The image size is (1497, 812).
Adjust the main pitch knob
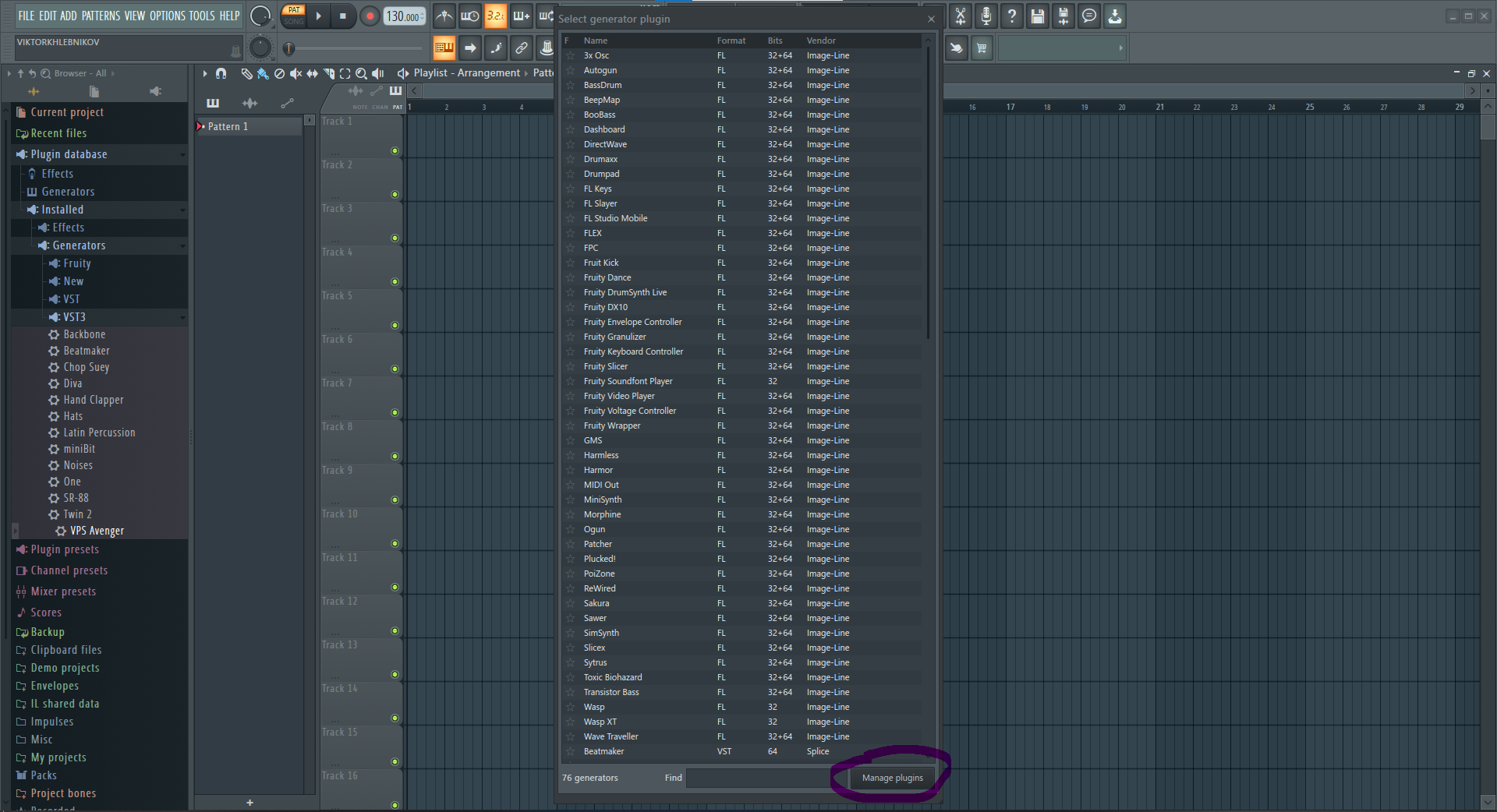[x=260, y=48]
